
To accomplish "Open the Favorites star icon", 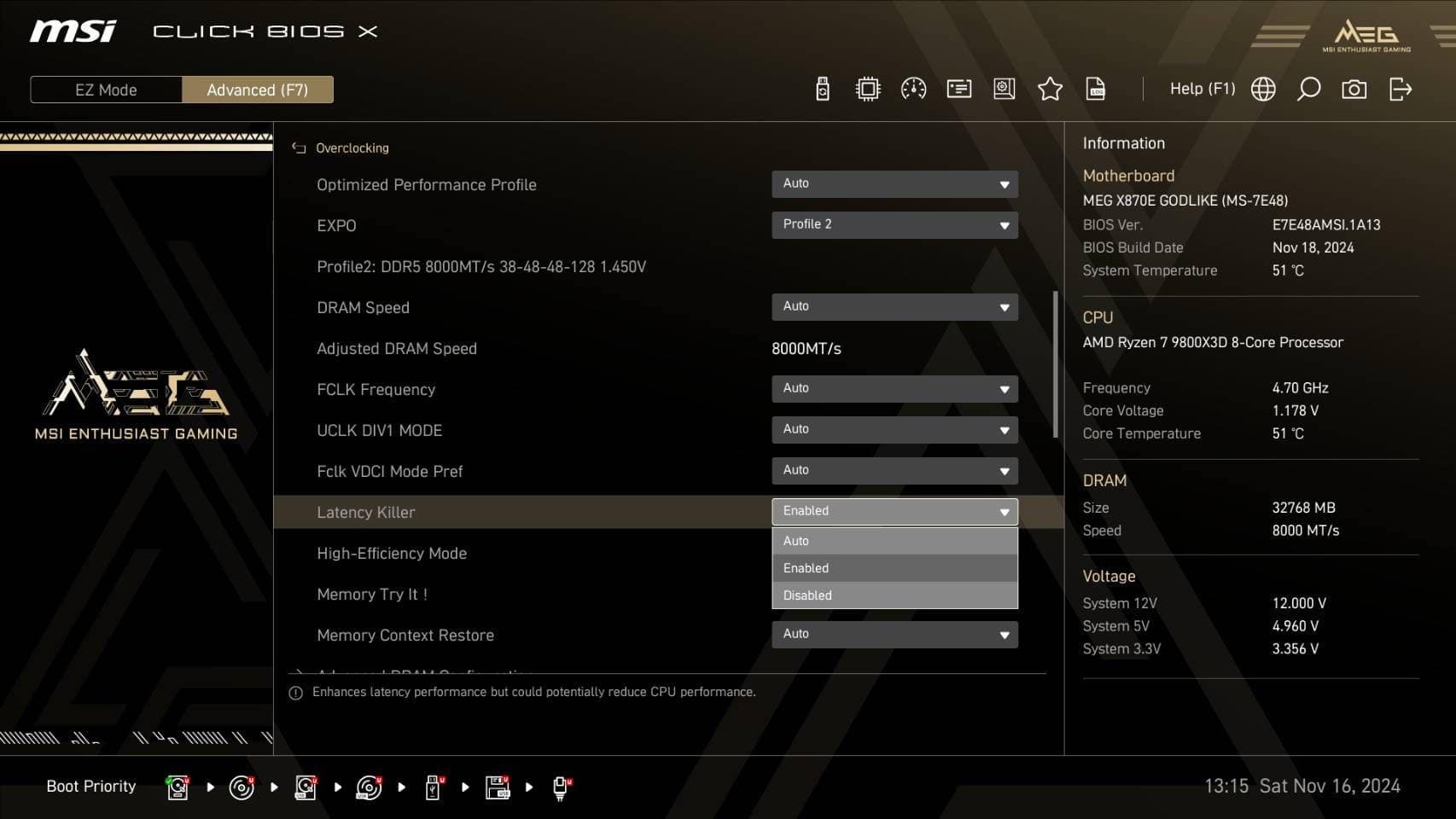I will click(x=1050, y=88).
